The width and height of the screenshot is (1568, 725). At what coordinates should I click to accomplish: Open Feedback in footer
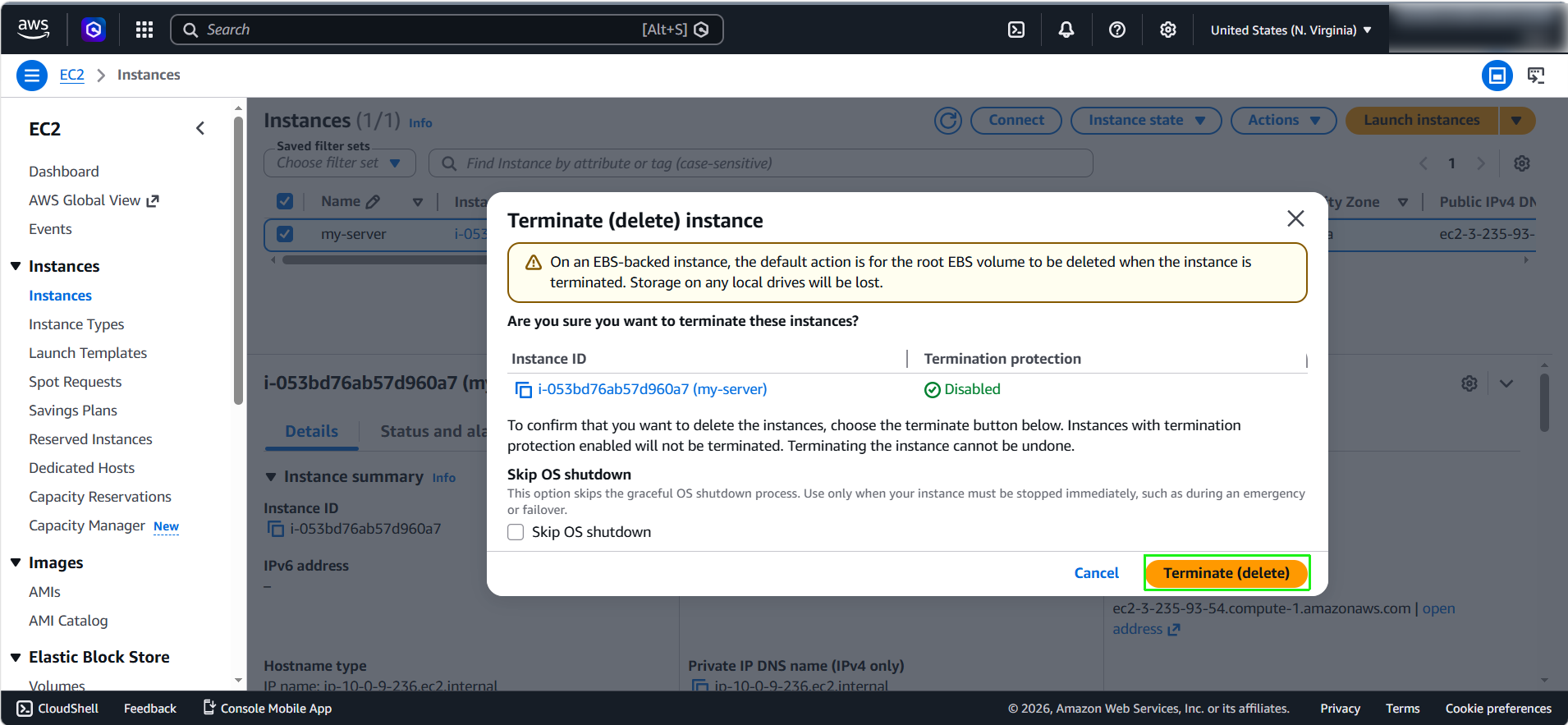[150, 709]
